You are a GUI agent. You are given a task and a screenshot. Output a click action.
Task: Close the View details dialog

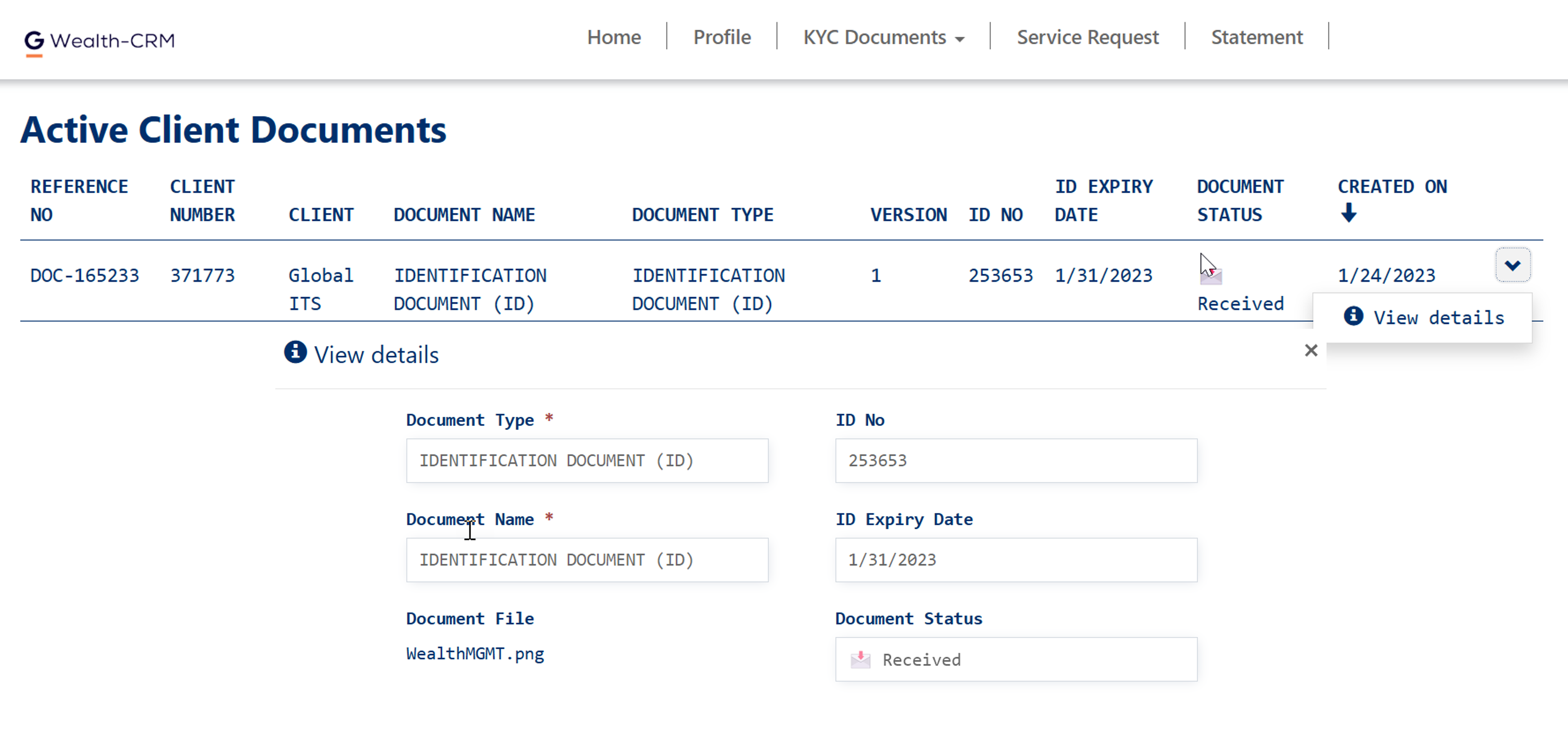(x=1310, y=350)
